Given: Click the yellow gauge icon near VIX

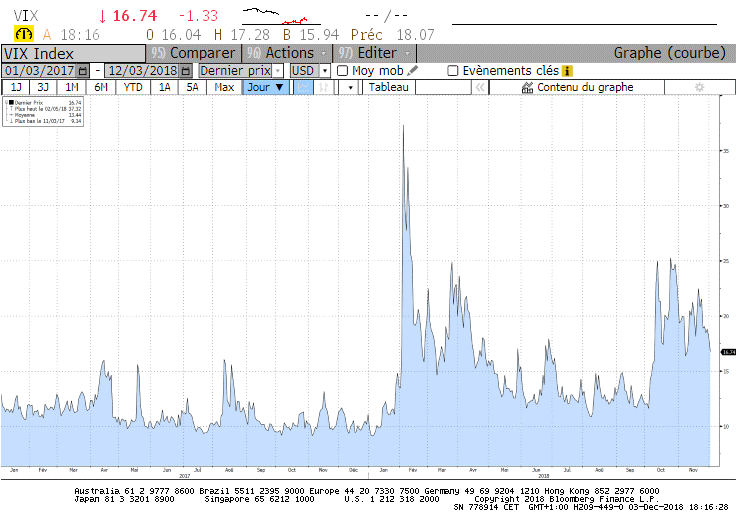Looking at the screenshot, I should click(x=23, y=34).
